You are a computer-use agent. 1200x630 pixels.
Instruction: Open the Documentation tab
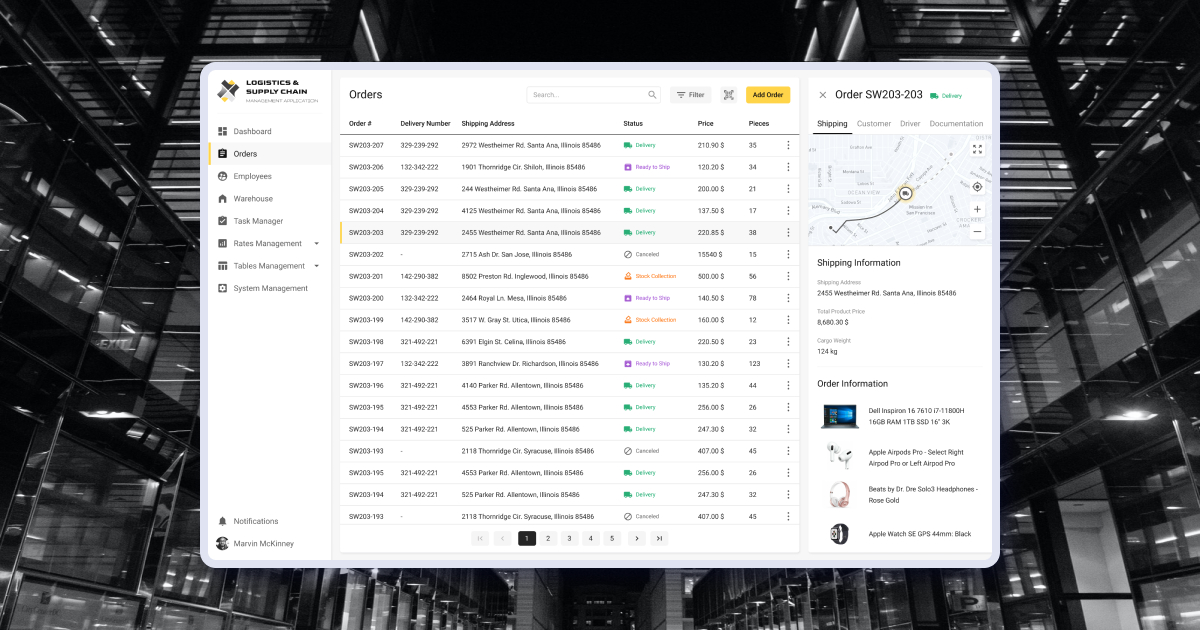click(x=956, y=123)
